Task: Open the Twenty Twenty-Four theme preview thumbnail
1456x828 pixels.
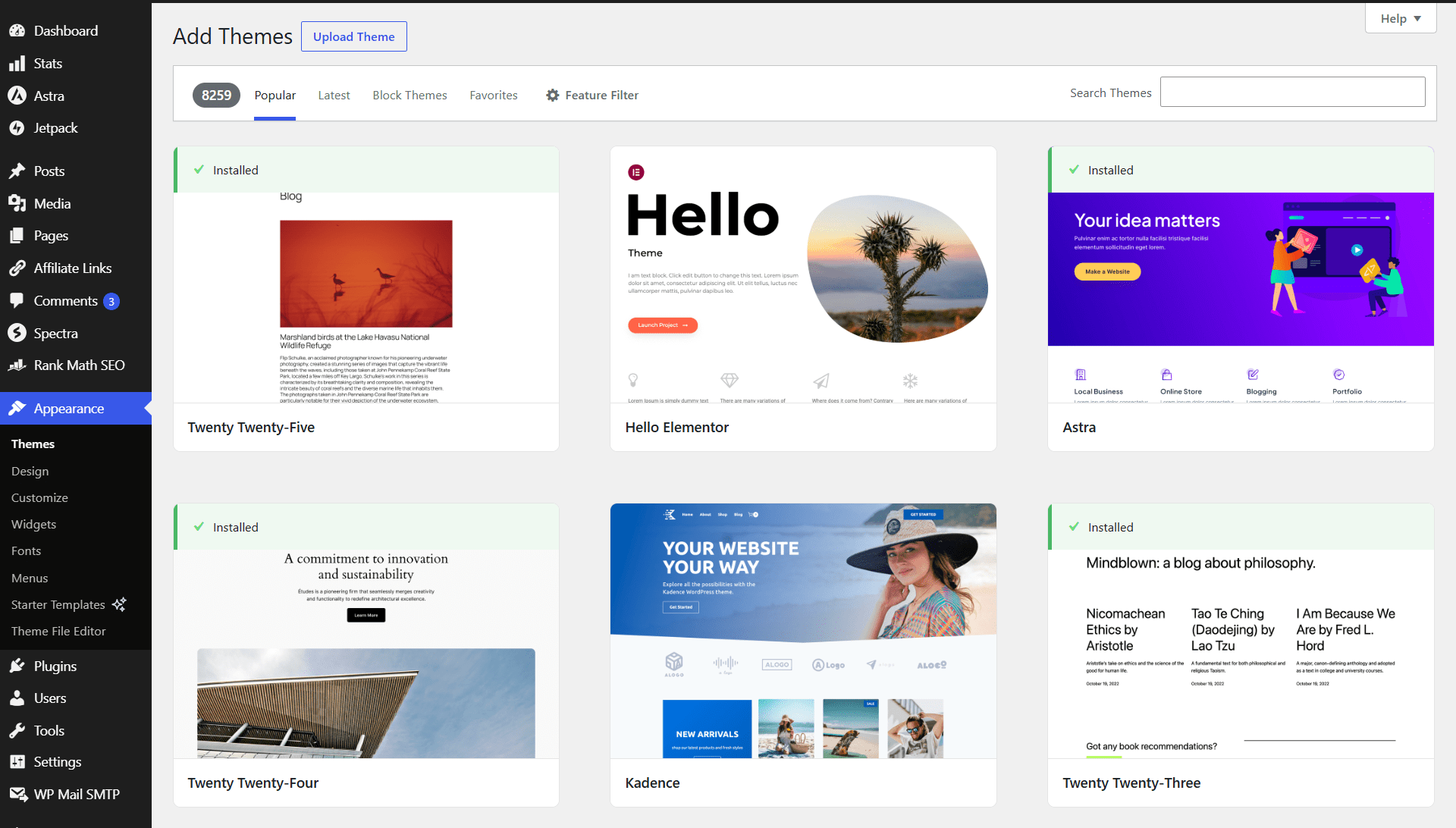Action: 366,654
